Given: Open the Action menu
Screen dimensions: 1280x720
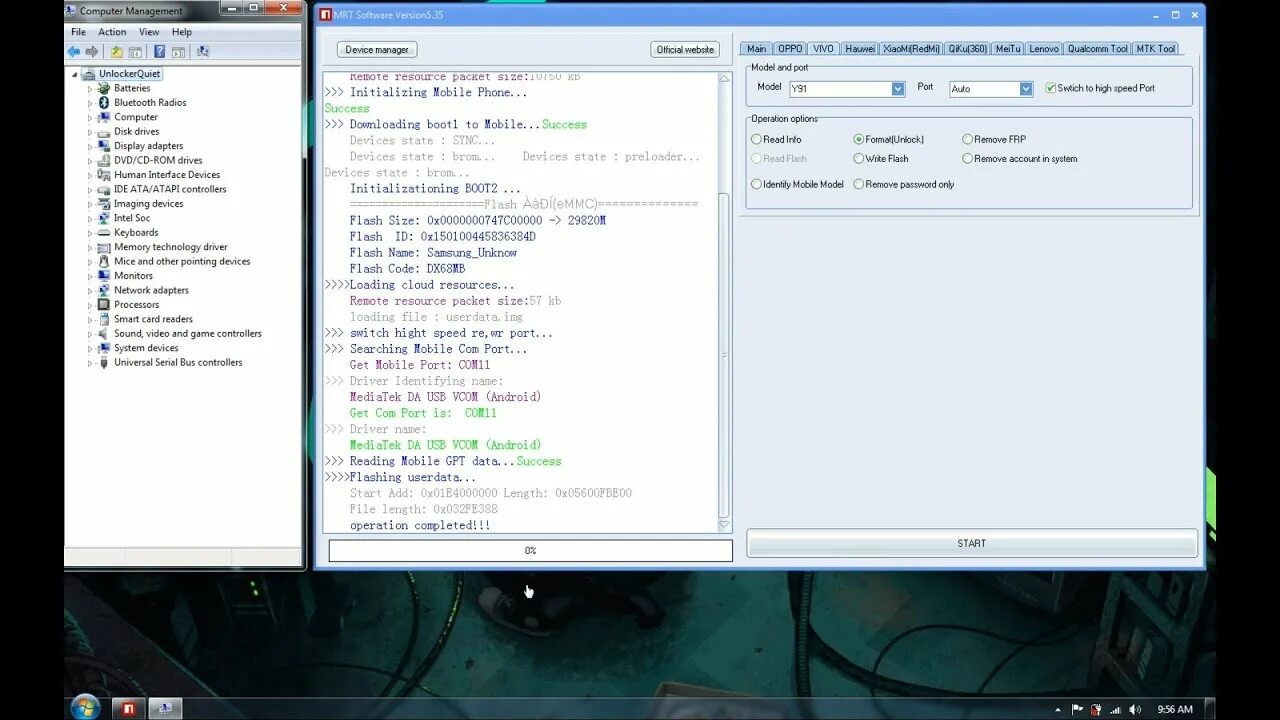Looking at the screenshot, I should (x=112, y=32).
